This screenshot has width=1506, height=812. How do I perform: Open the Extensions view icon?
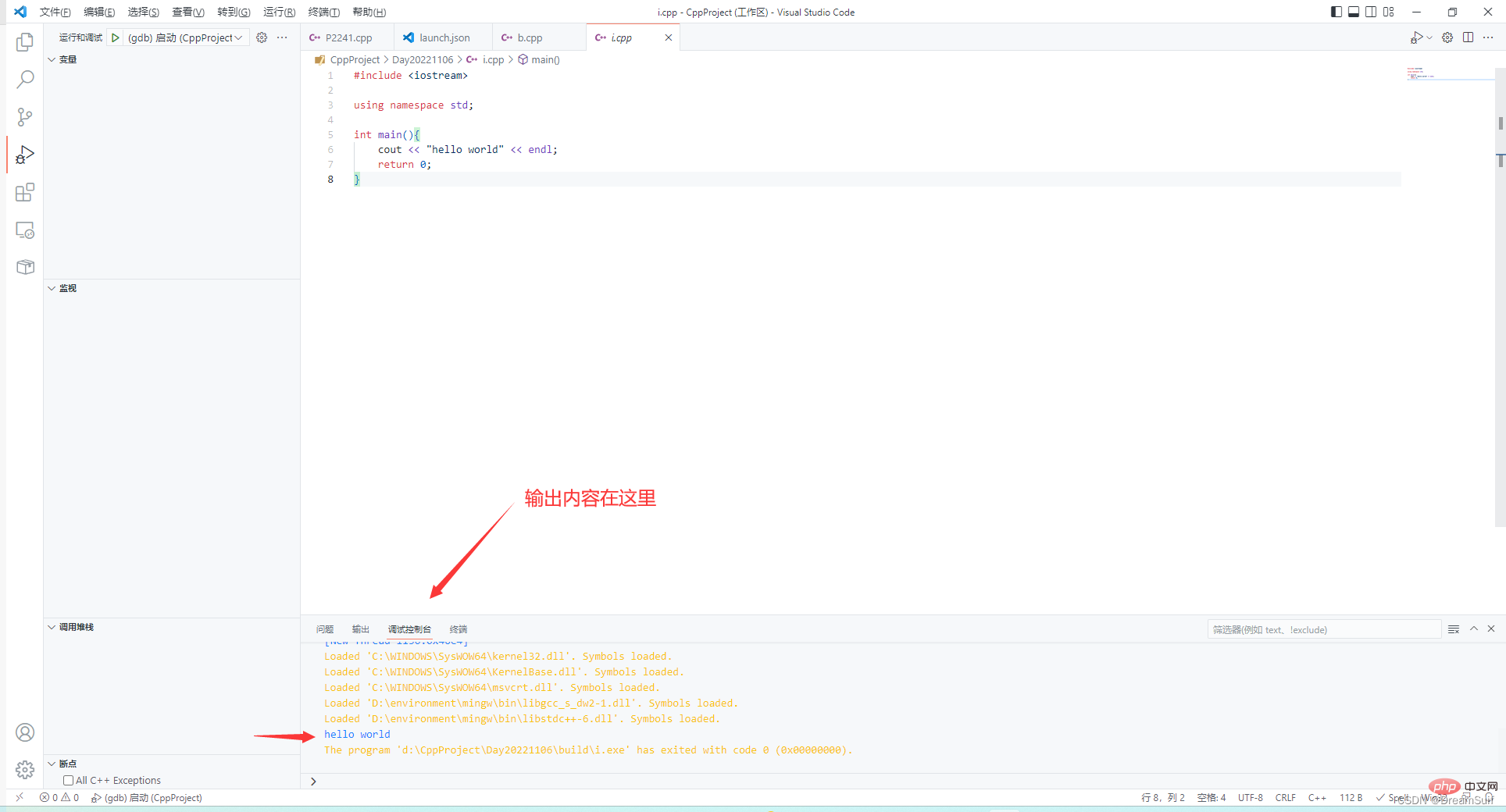tap(25, 193)
